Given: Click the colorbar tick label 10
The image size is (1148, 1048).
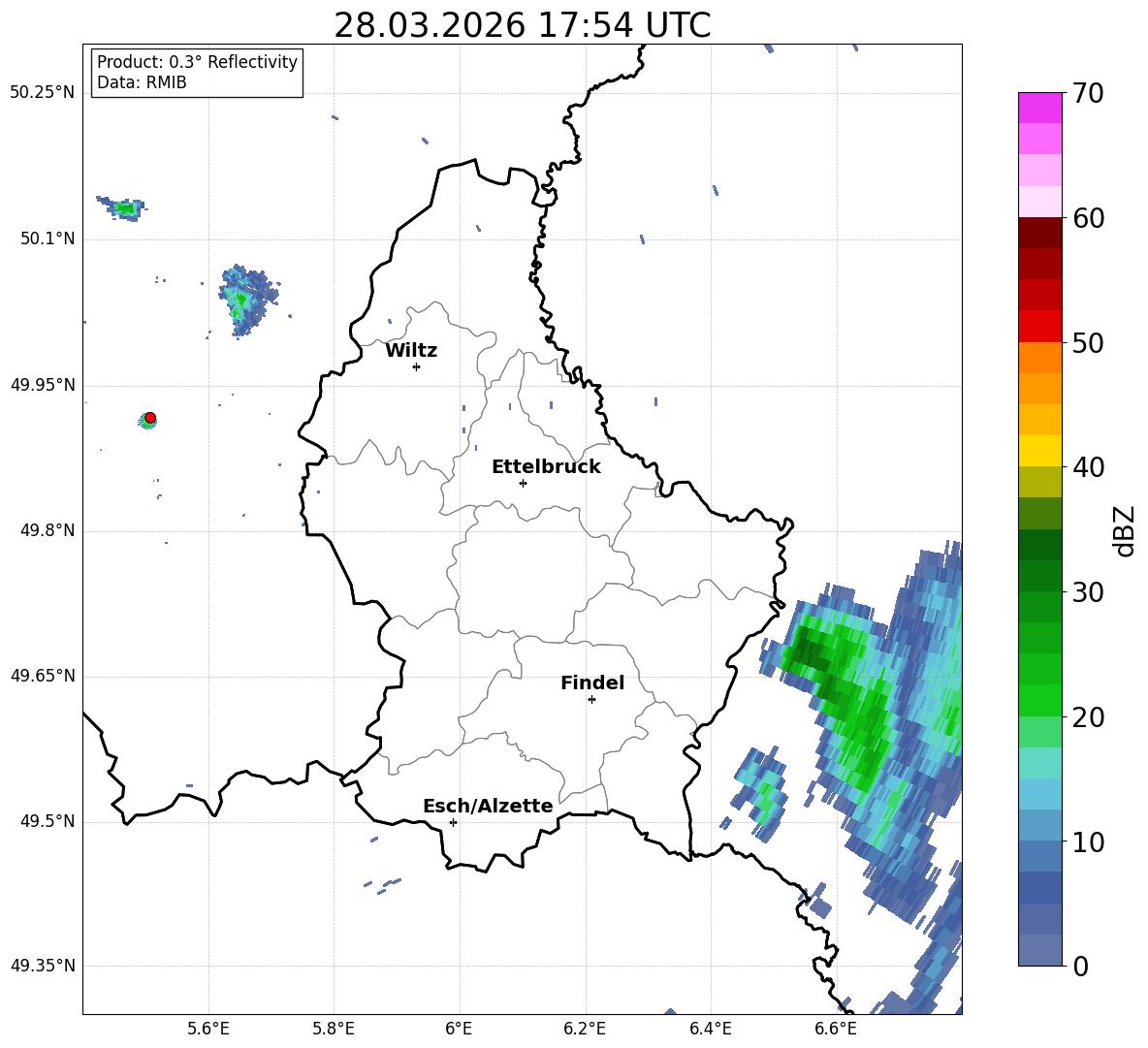Looking at the screenshot, I should pyautogui.click(x=1087, y=842).
